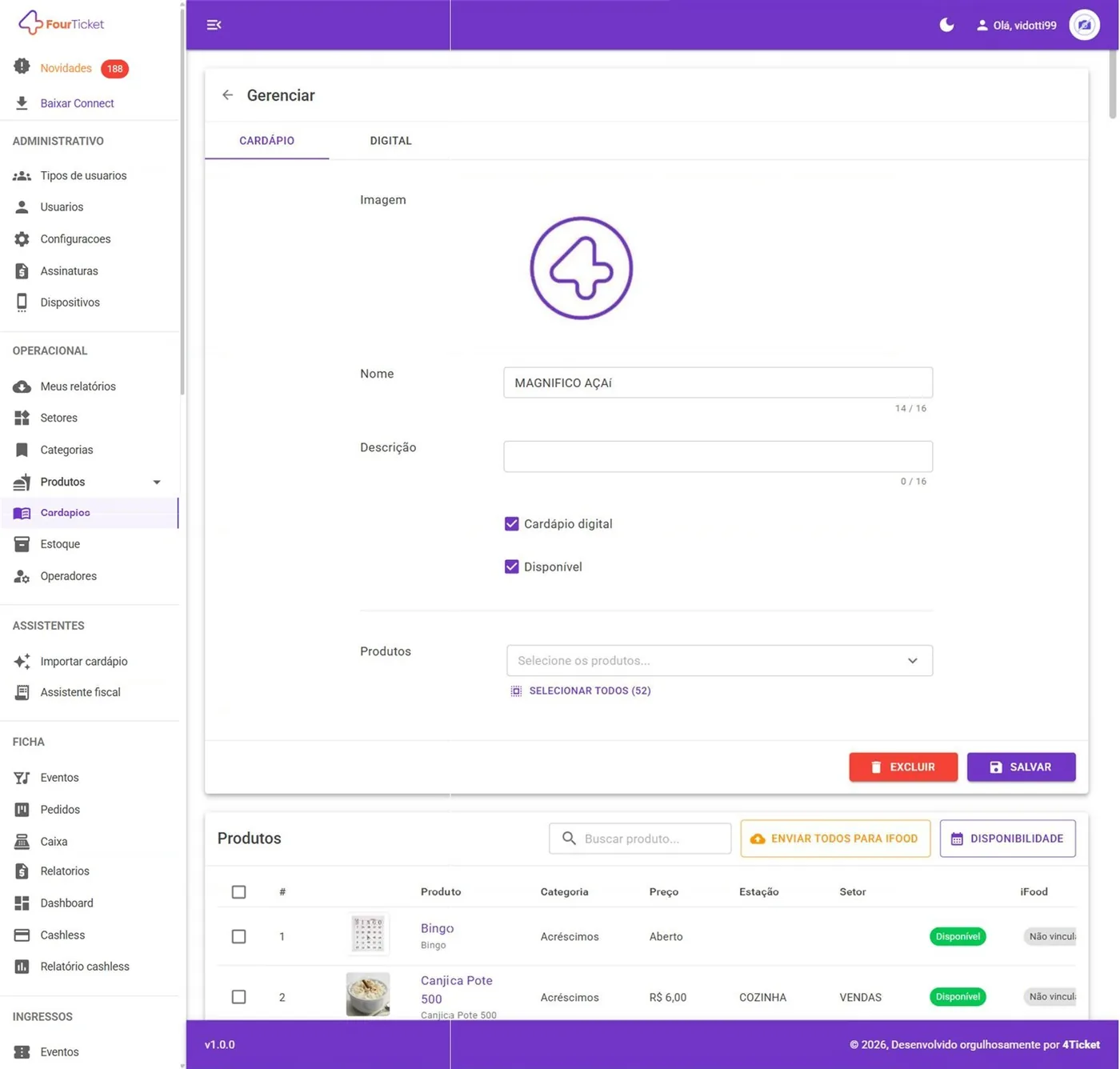Open the Selecione os produtos dropdown

tap(719, 661)
